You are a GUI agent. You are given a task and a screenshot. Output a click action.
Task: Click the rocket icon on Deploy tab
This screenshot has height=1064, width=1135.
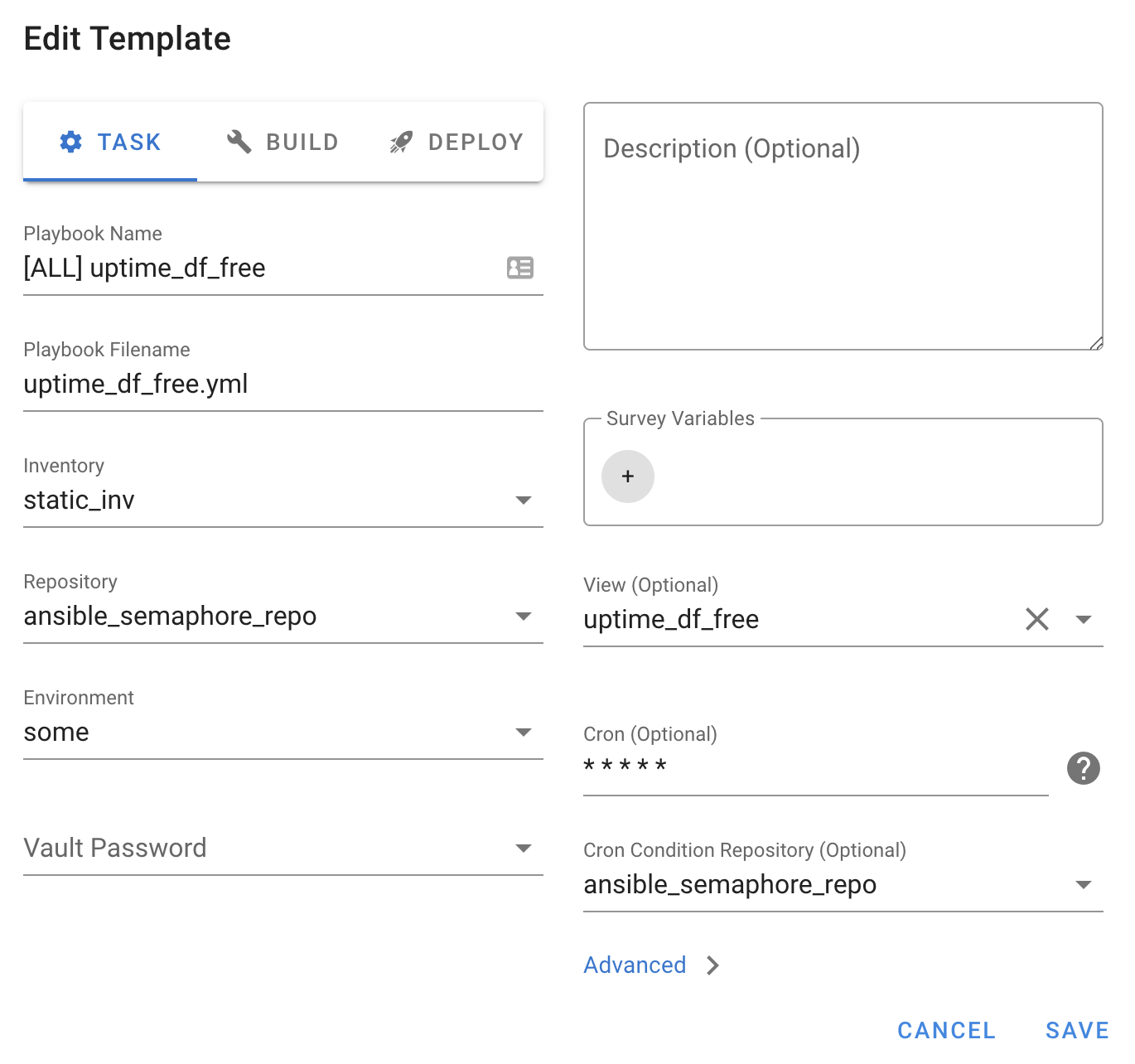pyautogui.click(x=401, y=142)
